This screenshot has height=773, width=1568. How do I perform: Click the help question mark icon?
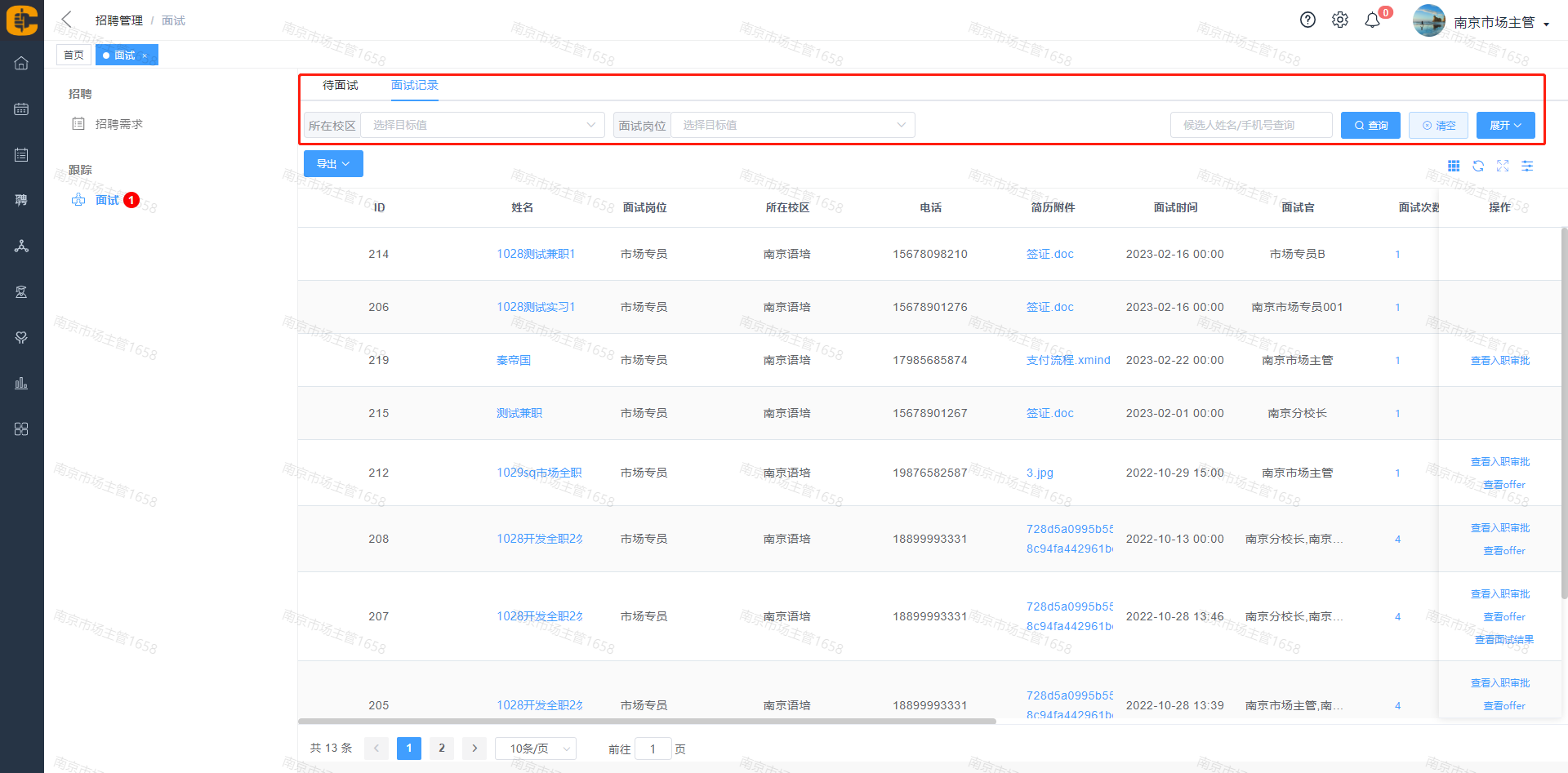click(x=1307, y=20)
